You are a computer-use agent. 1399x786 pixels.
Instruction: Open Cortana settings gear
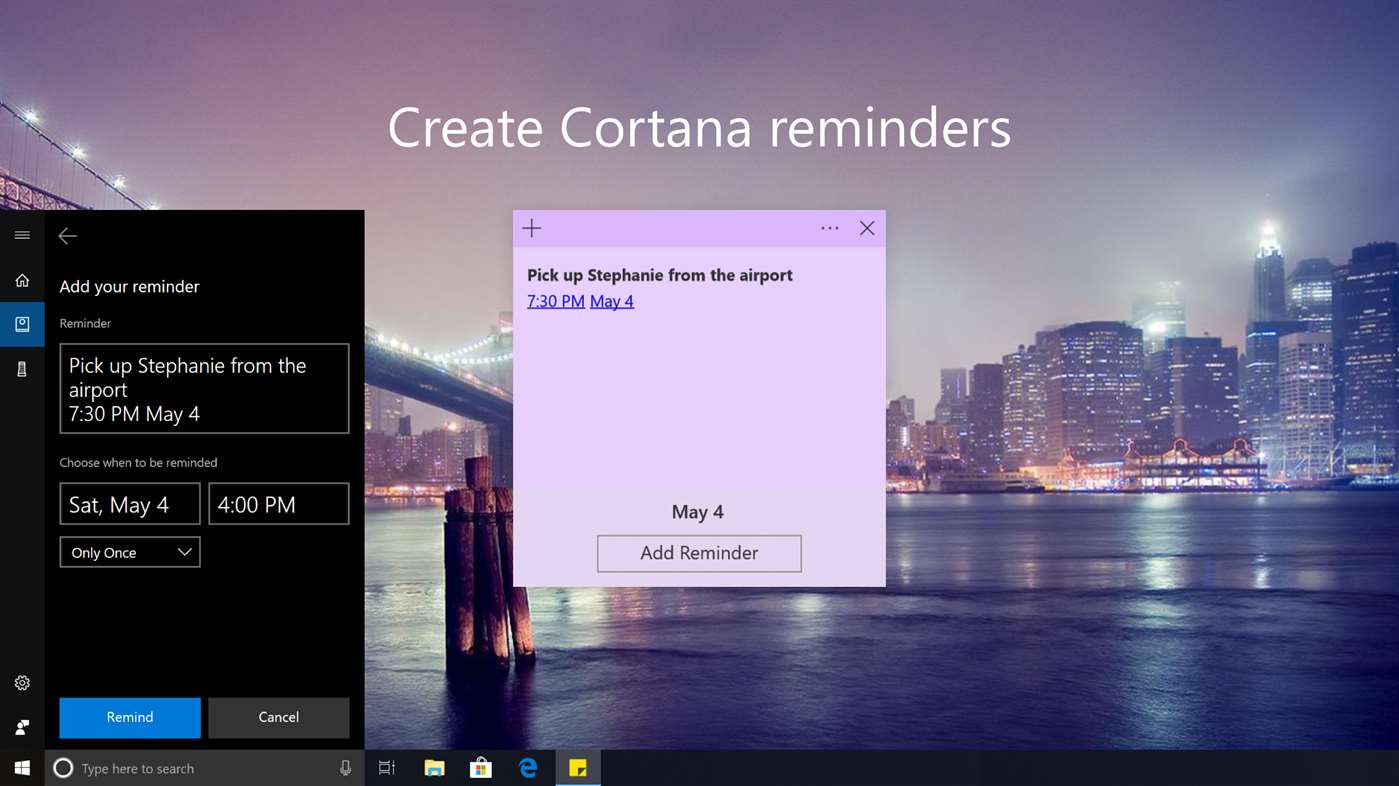(x=22, y=683)
